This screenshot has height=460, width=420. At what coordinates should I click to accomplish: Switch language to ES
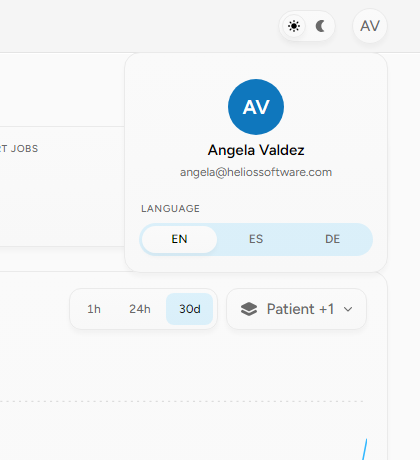pyautogui.click(x=256, y=239)
